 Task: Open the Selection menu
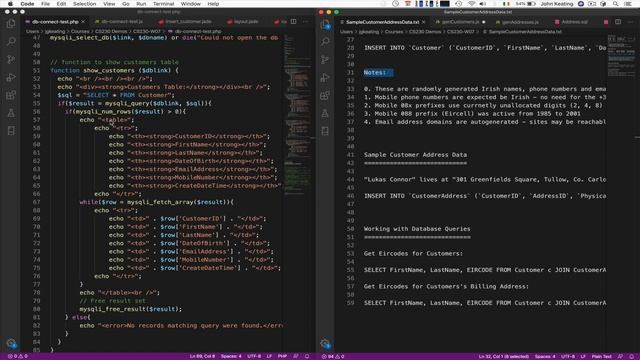click(x=84, y=4)
